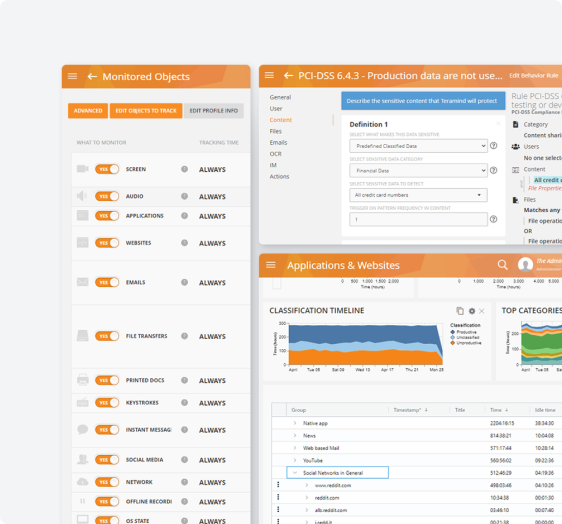The image size is (562, 524).
Task: Open Classification Timeline settings gear
Action: (472, 311)
